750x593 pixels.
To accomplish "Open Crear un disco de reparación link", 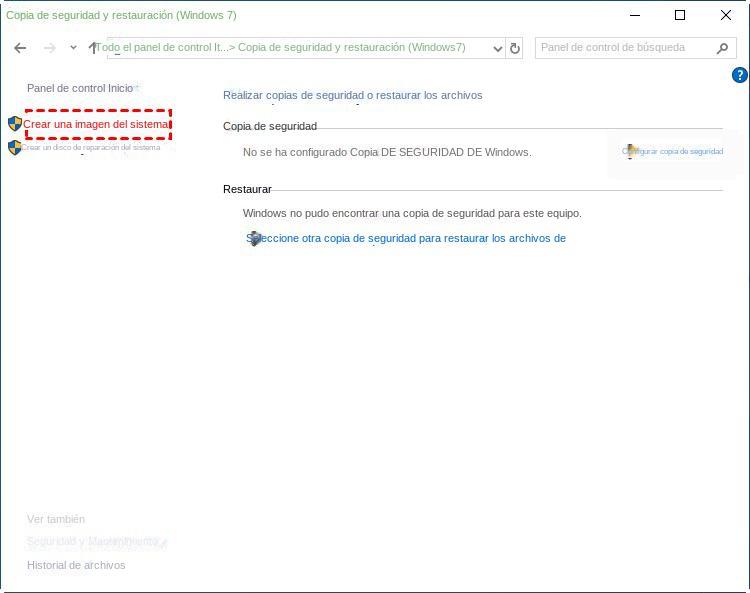I will click(90, 147).
